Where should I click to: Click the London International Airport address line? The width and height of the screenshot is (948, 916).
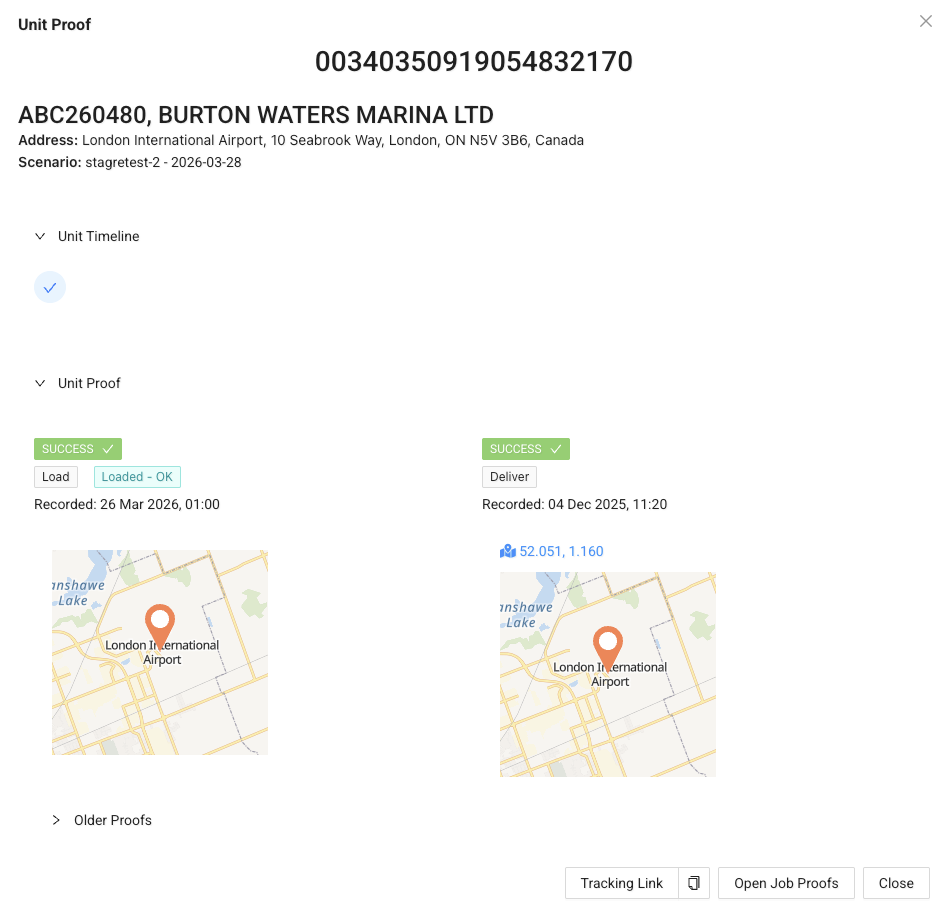click(301, 140)
